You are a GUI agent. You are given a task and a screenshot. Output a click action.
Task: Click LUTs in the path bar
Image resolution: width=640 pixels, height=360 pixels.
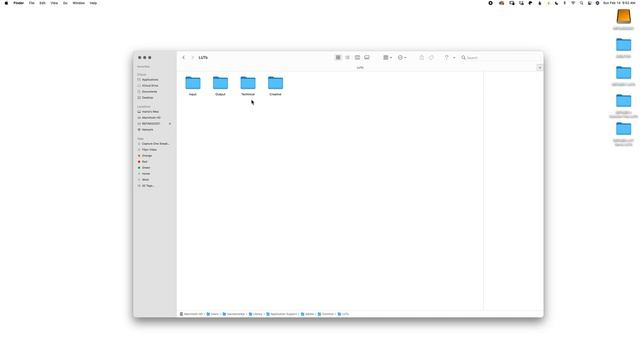(x=343, y=314)
